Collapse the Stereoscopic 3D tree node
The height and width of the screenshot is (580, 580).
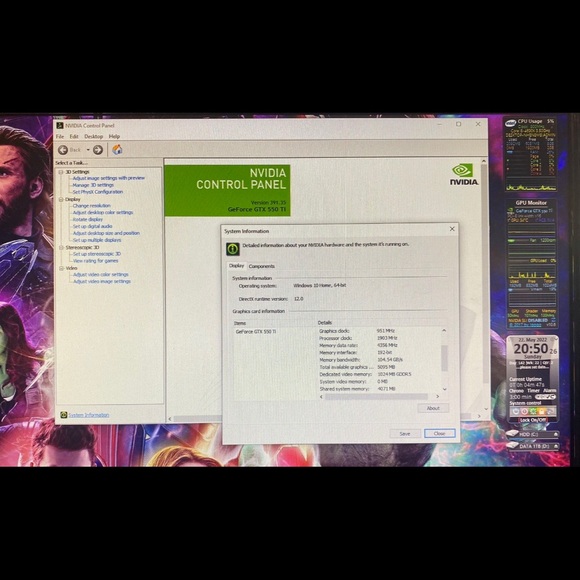click(x=61, y=247)
